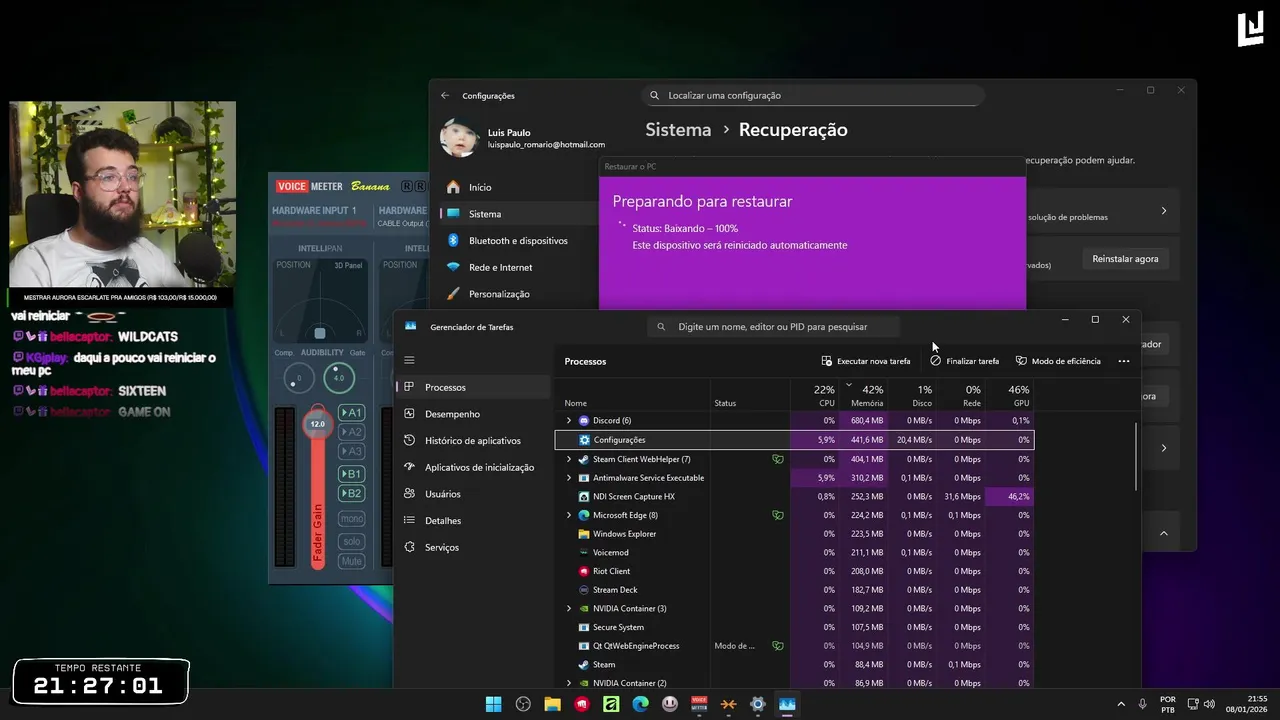Open the three-dot more options in Task Manager
The height and width of the screenshot is (720, 1280).
(1124, 361)
